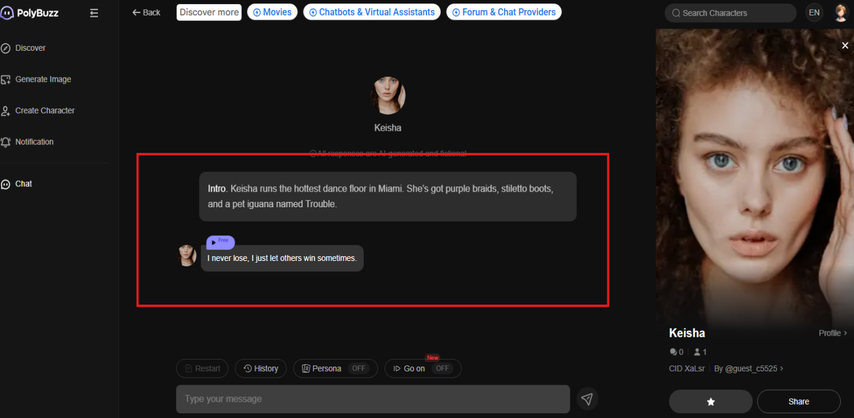Click the Keisha name under the avatar

(388, 128)
